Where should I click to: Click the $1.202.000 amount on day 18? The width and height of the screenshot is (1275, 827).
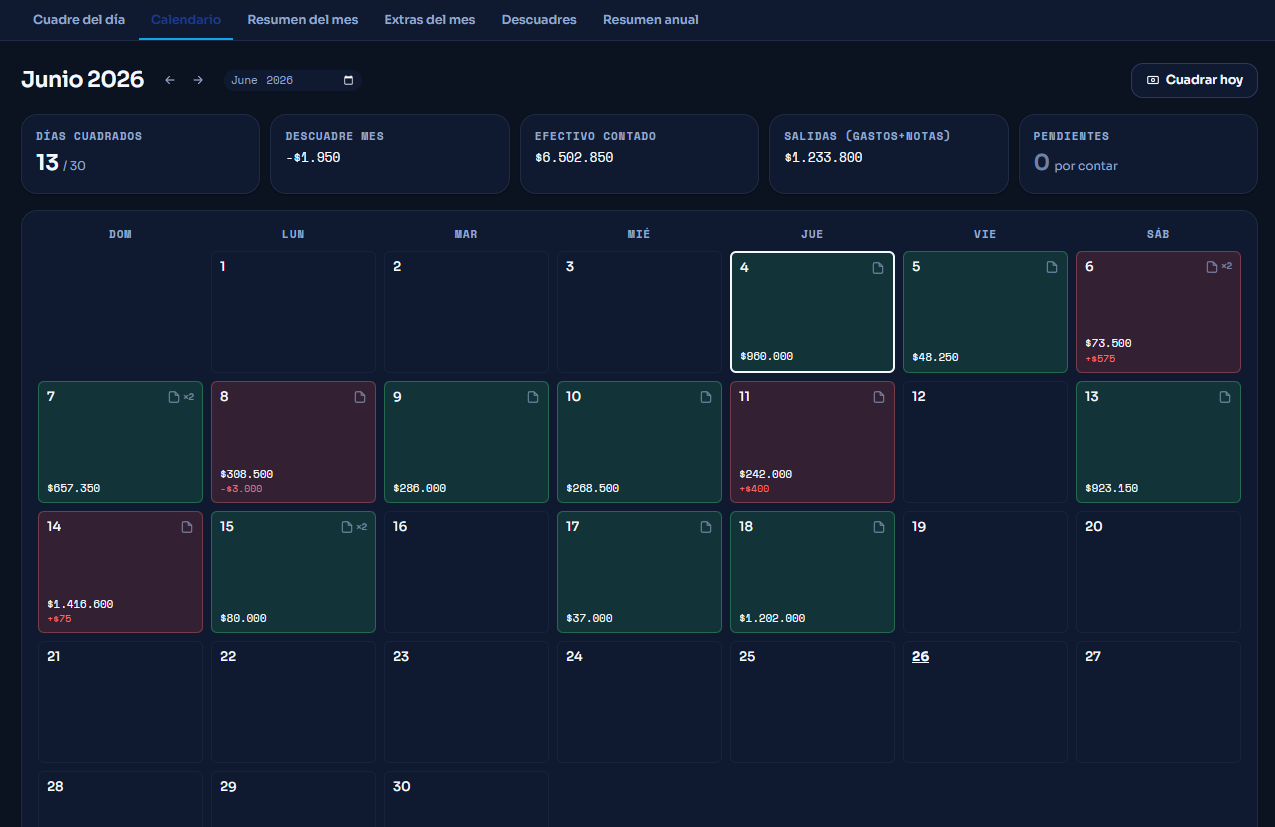pos(772,619)
